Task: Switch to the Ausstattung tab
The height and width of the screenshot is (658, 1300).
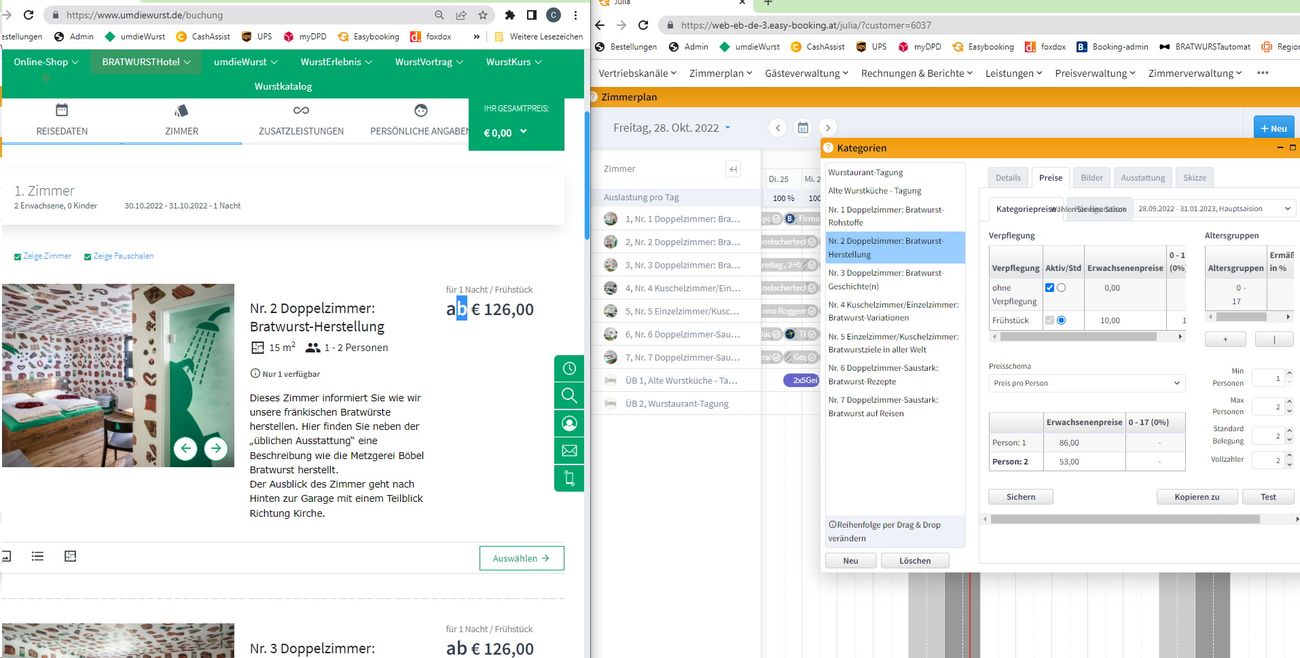Action: point(1143,178)
